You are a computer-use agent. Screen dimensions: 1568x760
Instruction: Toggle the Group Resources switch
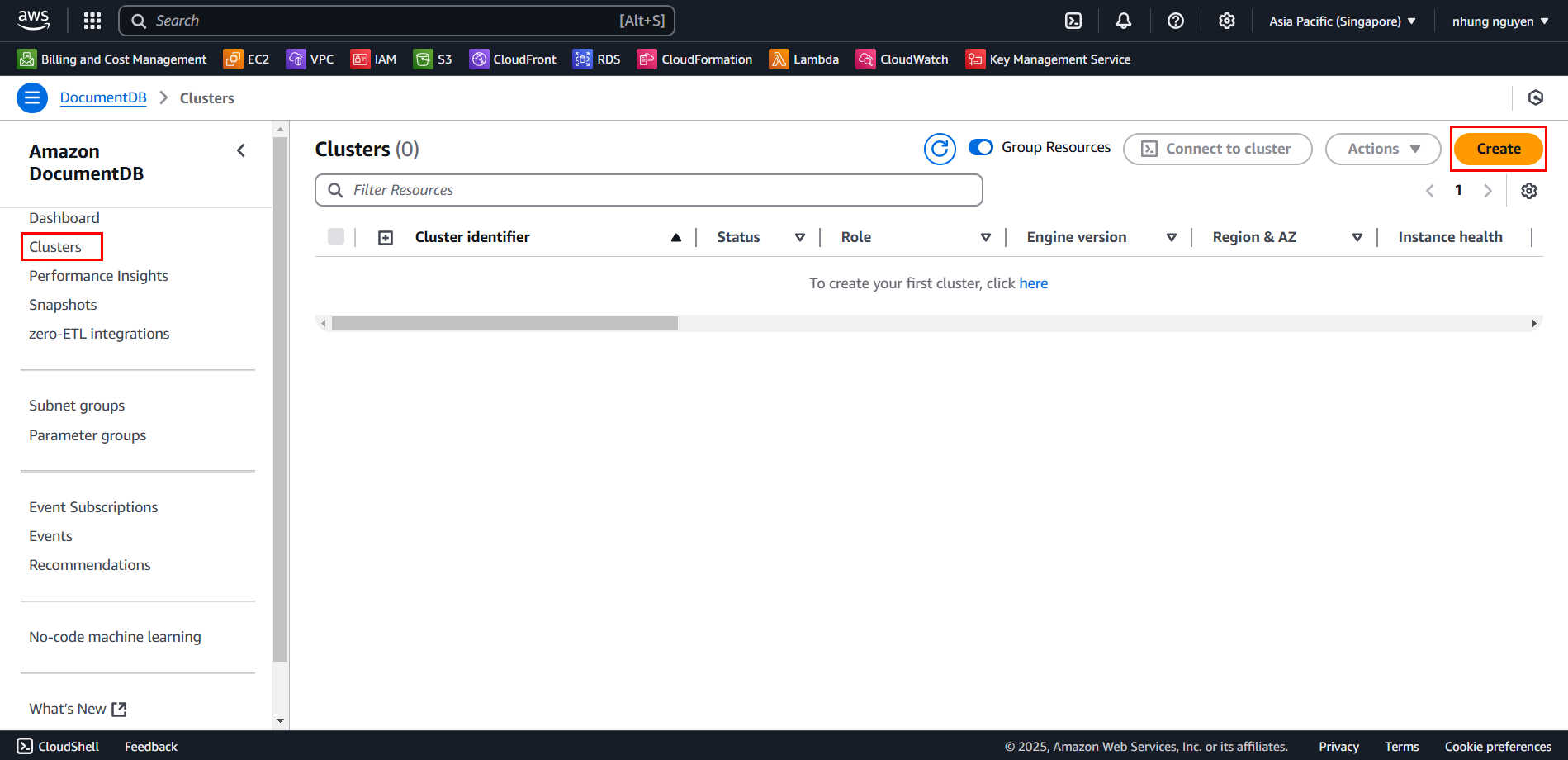coord(981,147)
